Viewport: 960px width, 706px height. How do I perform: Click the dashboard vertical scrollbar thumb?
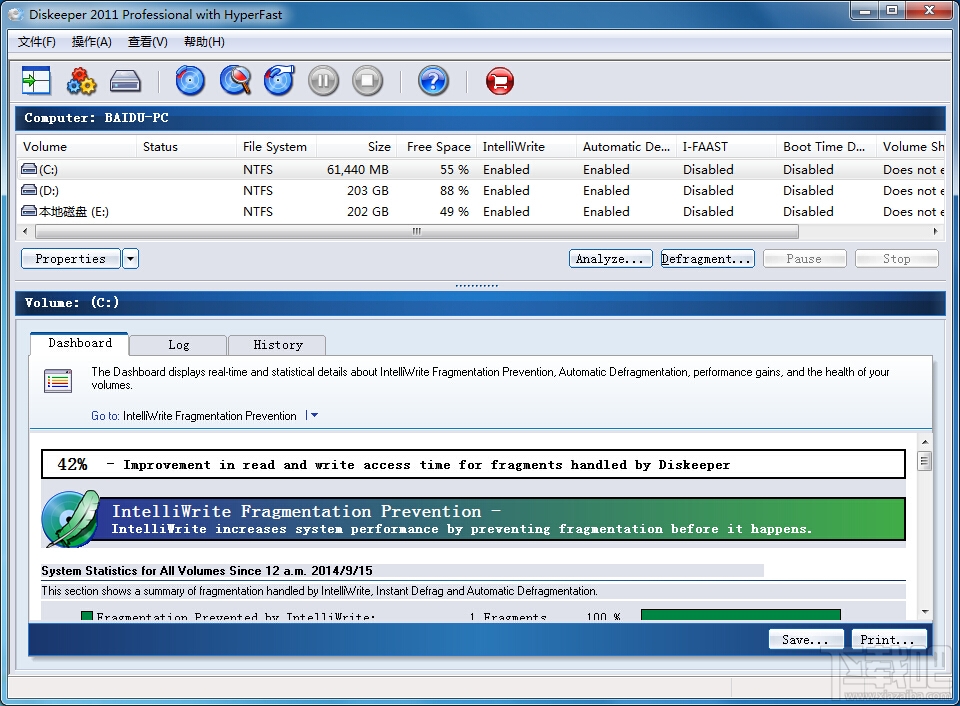coord(925,460)
